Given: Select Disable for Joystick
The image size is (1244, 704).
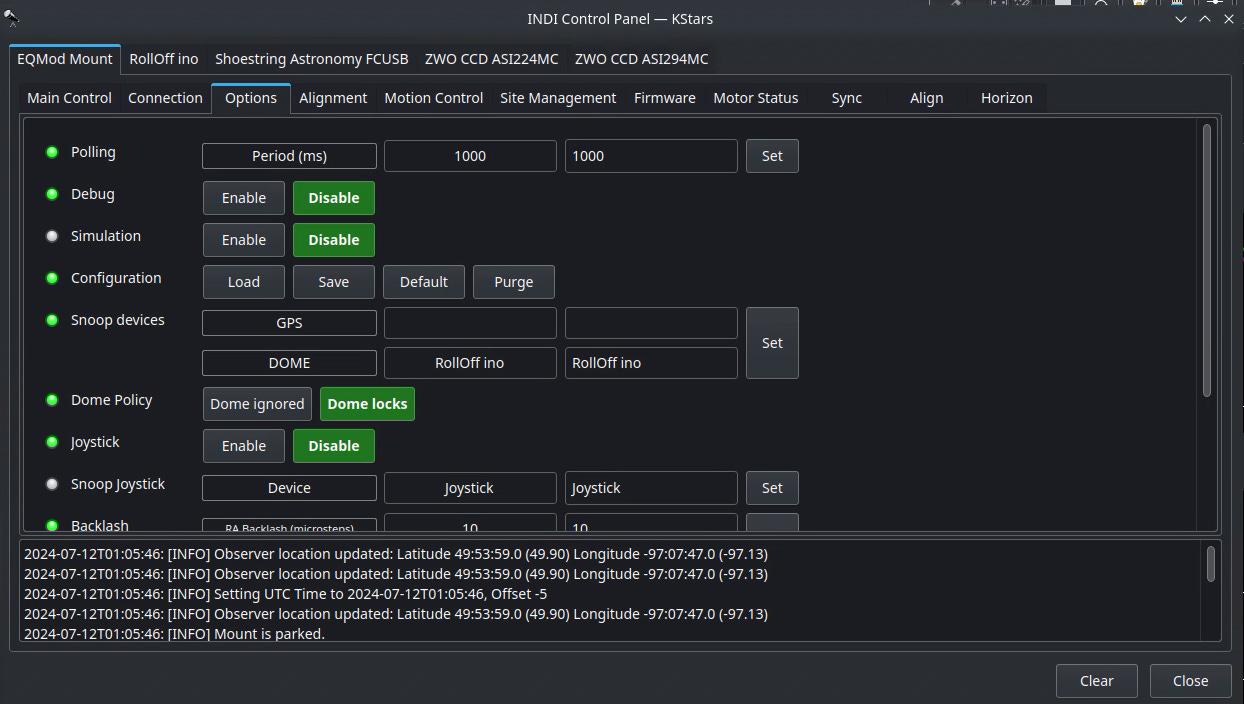Looking at the screenshot, I should (334, 446).
